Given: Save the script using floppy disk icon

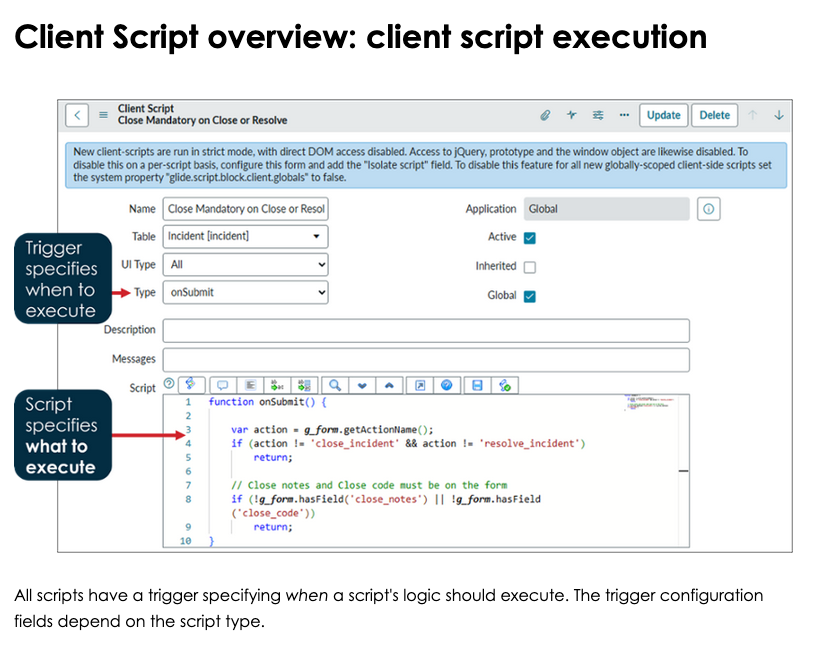Looking at the screenshot, I should (477, 385).
